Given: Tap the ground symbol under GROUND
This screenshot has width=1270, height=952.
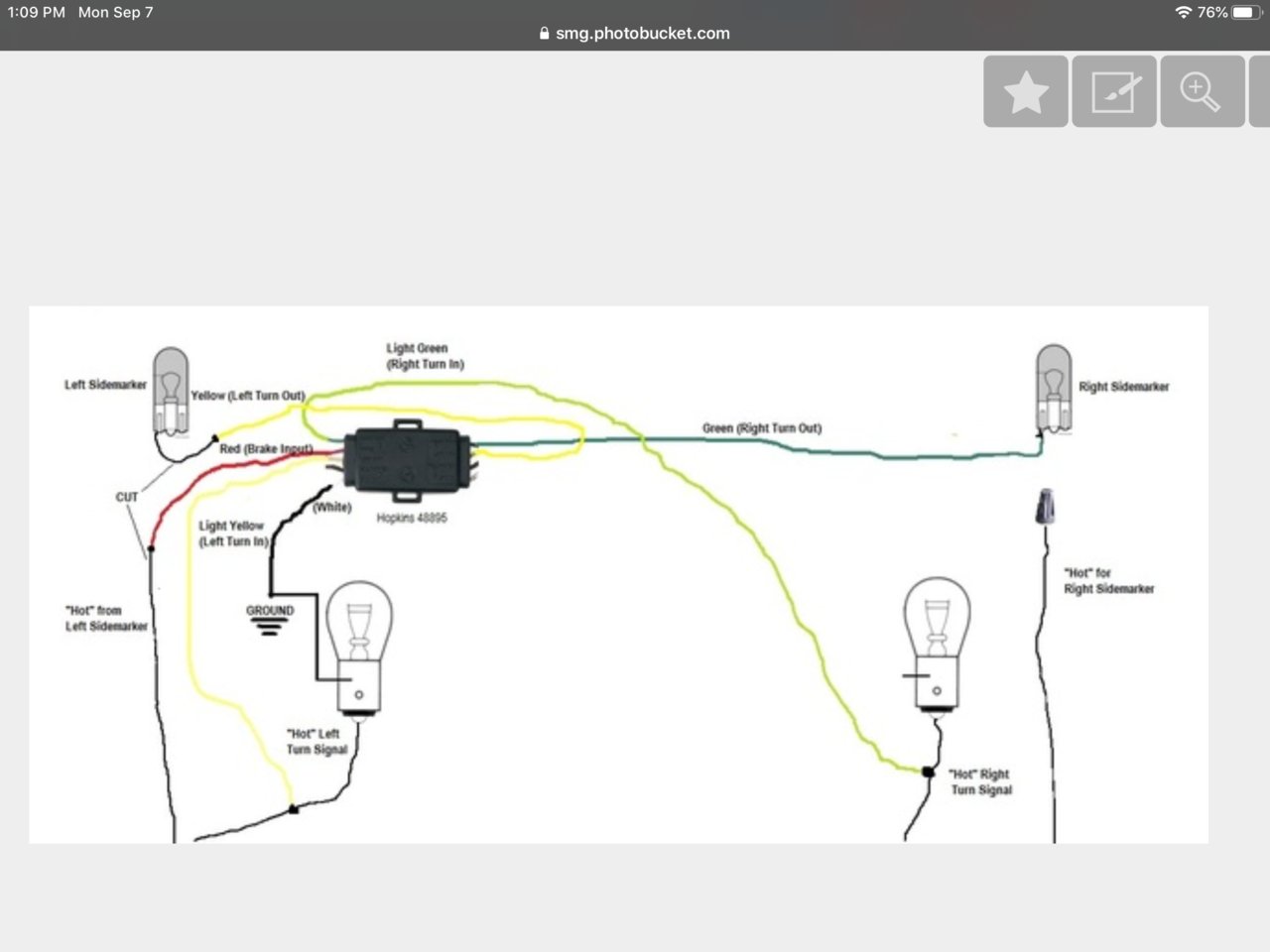Looking at the screenshot, I should click(x=269, y=628).
